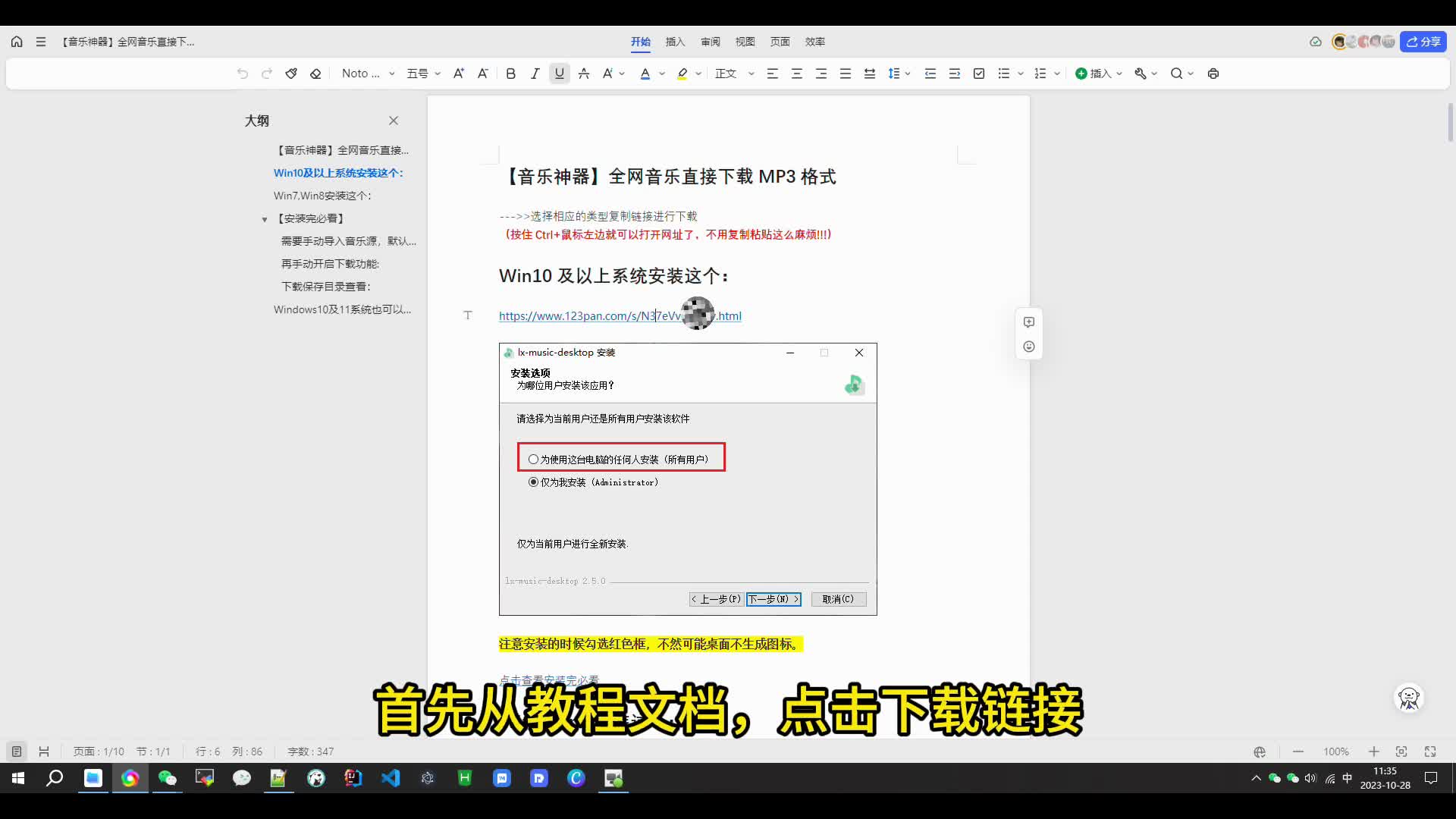The width and height of the screenshot is (1456, 819).
Task: Add a comment via side icon
Action: (x=1029, y=322)
